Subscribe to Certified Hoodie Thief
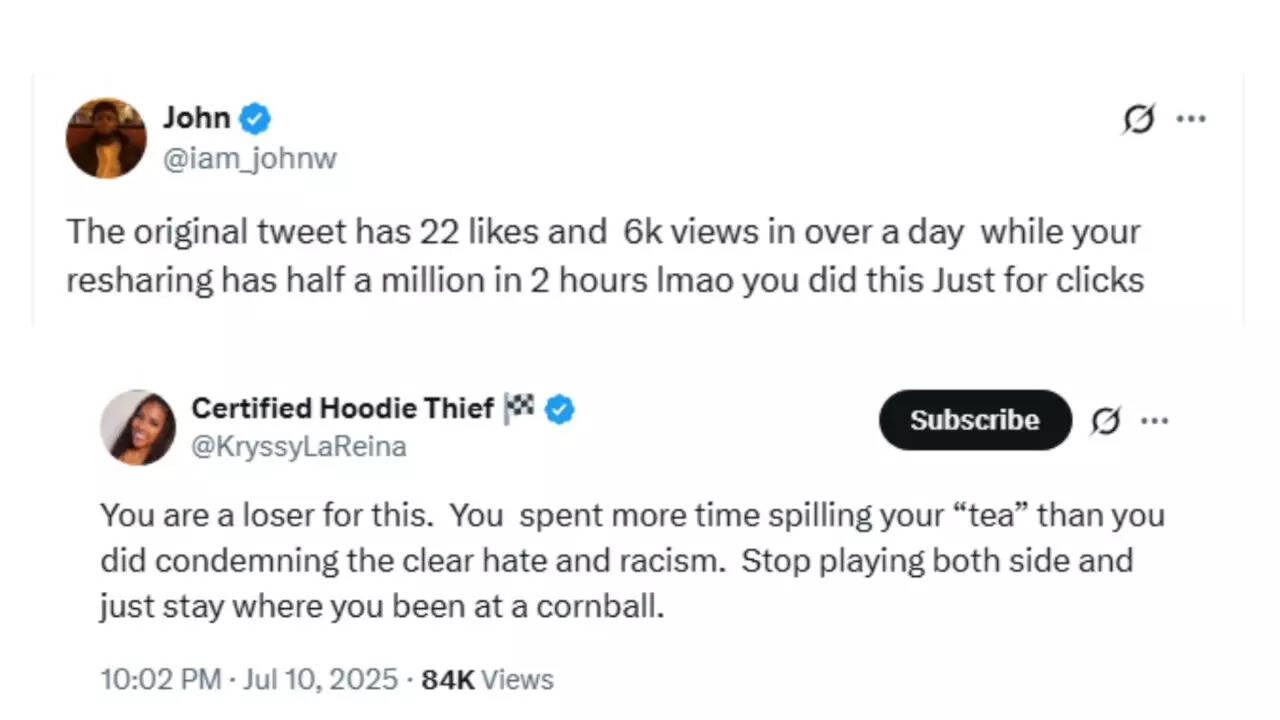This screenshot has height=720, width=1280. point(975,420)
